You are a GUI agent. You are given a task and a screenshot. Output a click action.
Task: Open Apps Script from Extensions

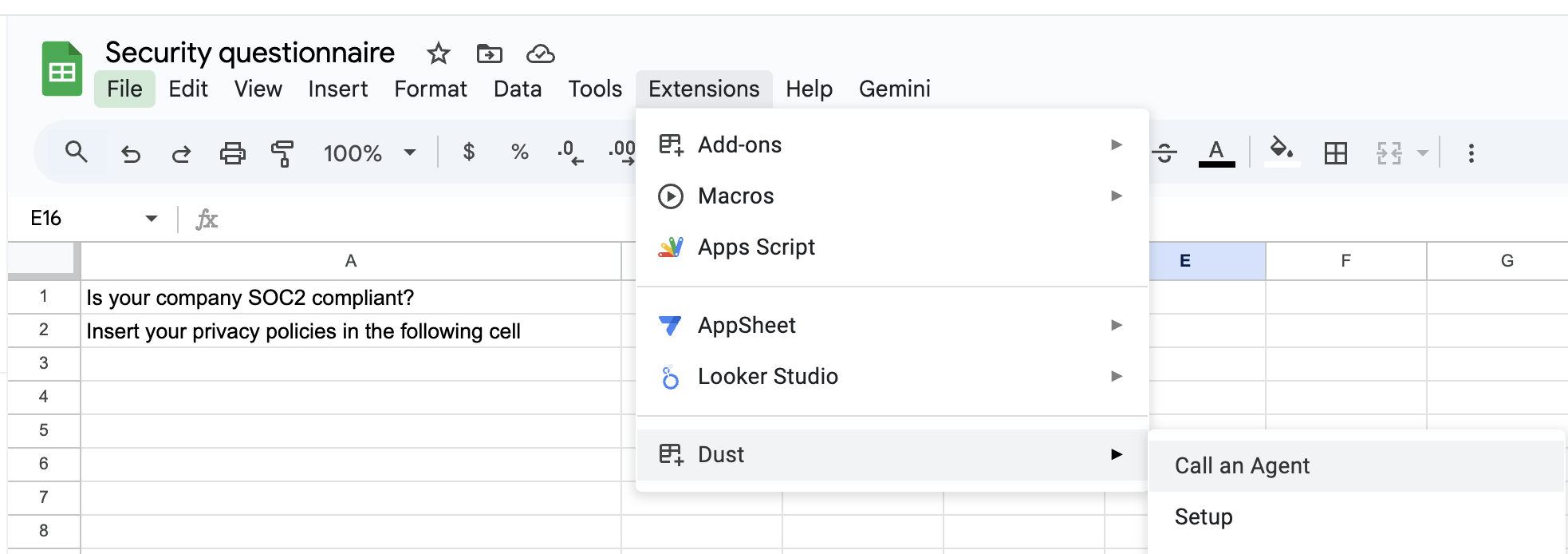(x=892, y=247)
